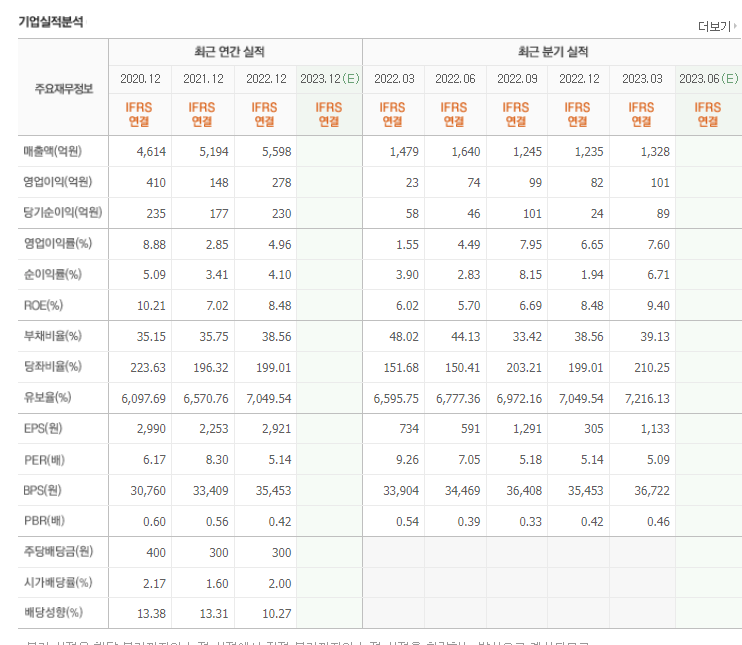Click the 최근 분기 실적 header
Screen dimensions: 742x645
[x=553, y=52]
